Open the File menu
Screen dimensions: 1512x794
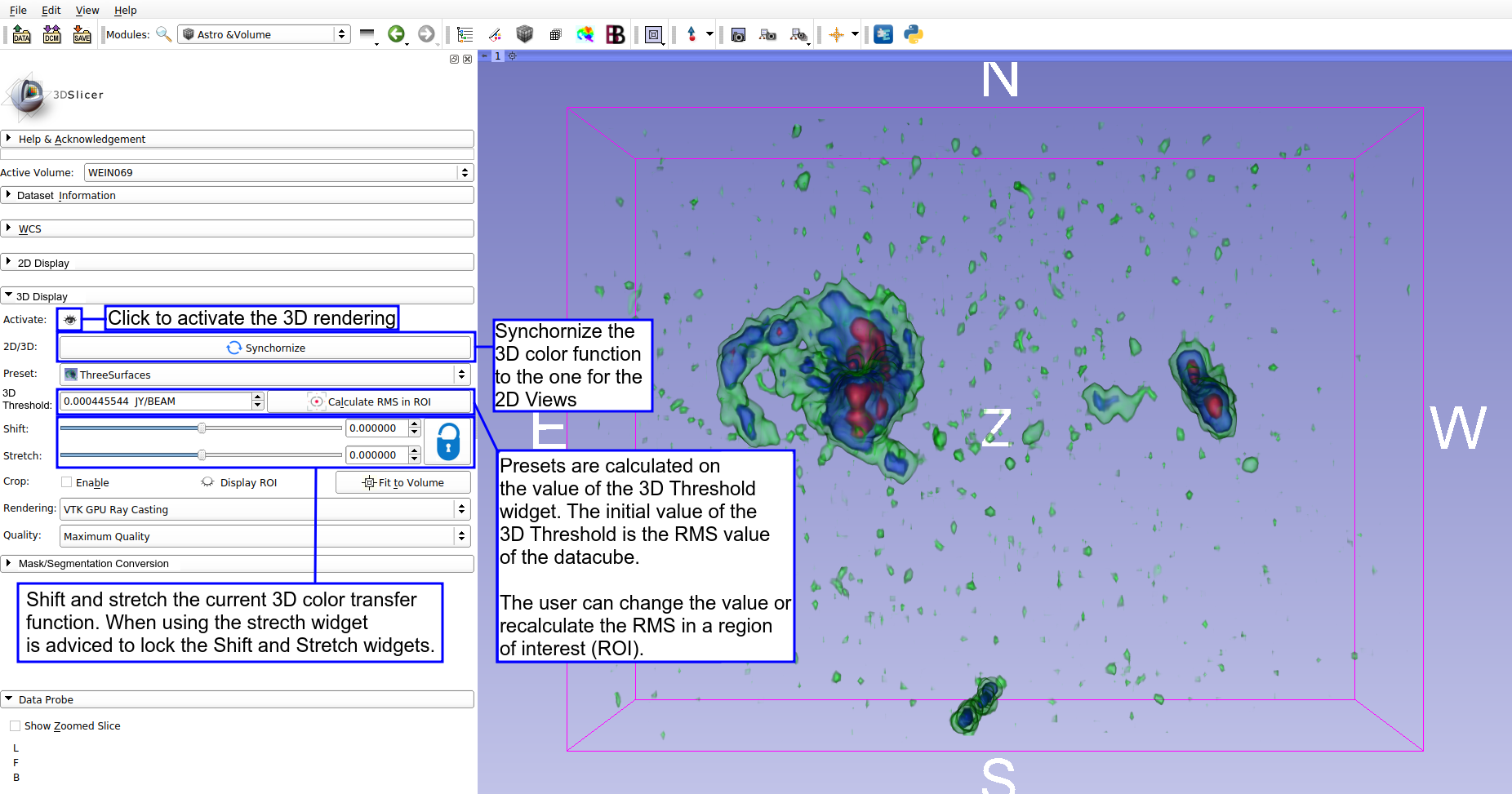pyautogui.click(x=18, y=10)
